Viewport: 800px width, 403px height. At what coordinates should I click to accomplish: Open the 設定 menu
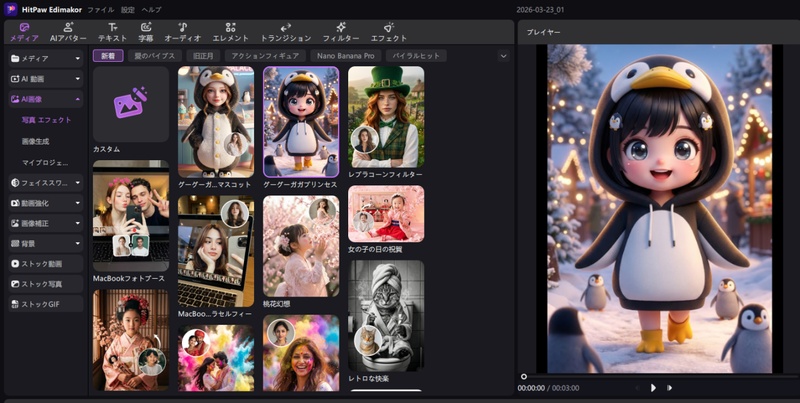[128, 10]
